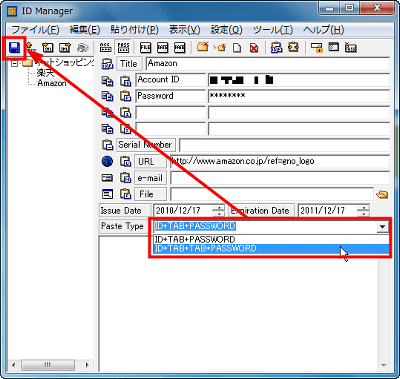Open the ヘルプ(H) menu
This screenshot has width=400, height=379.
[323, 30]
